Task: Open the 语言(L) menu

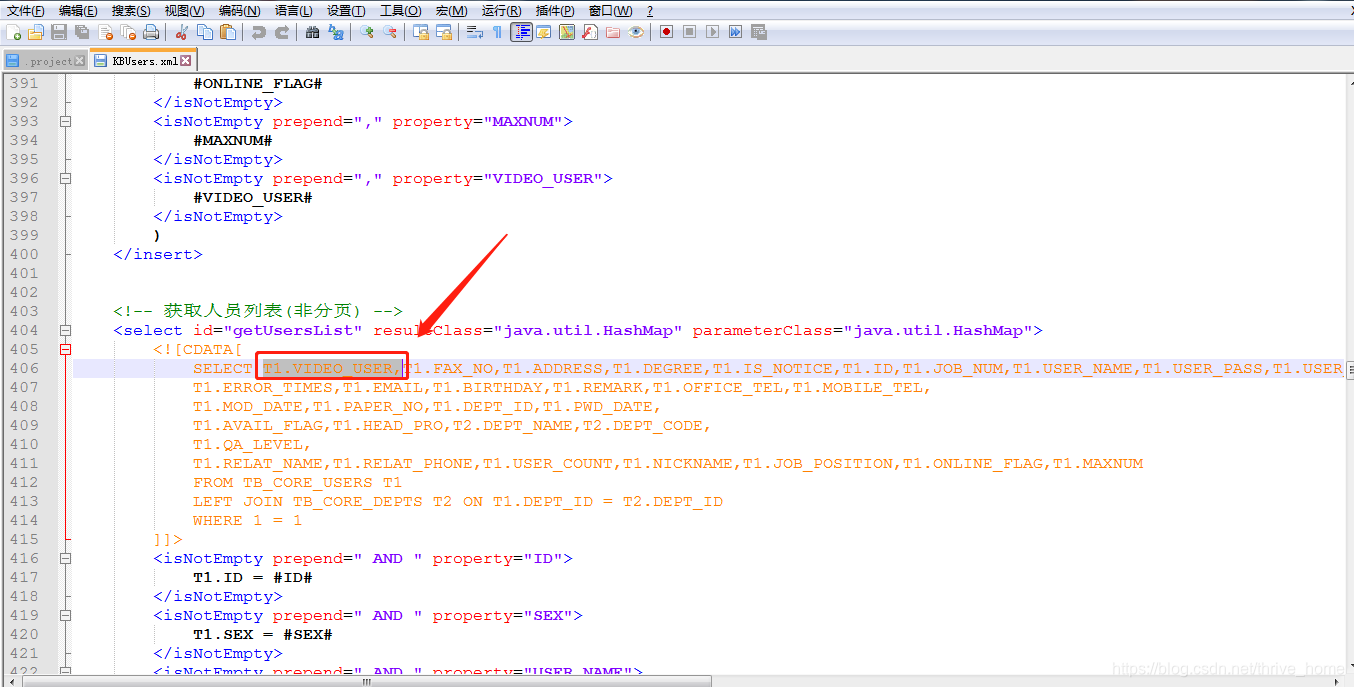Action: coord(293,10)
